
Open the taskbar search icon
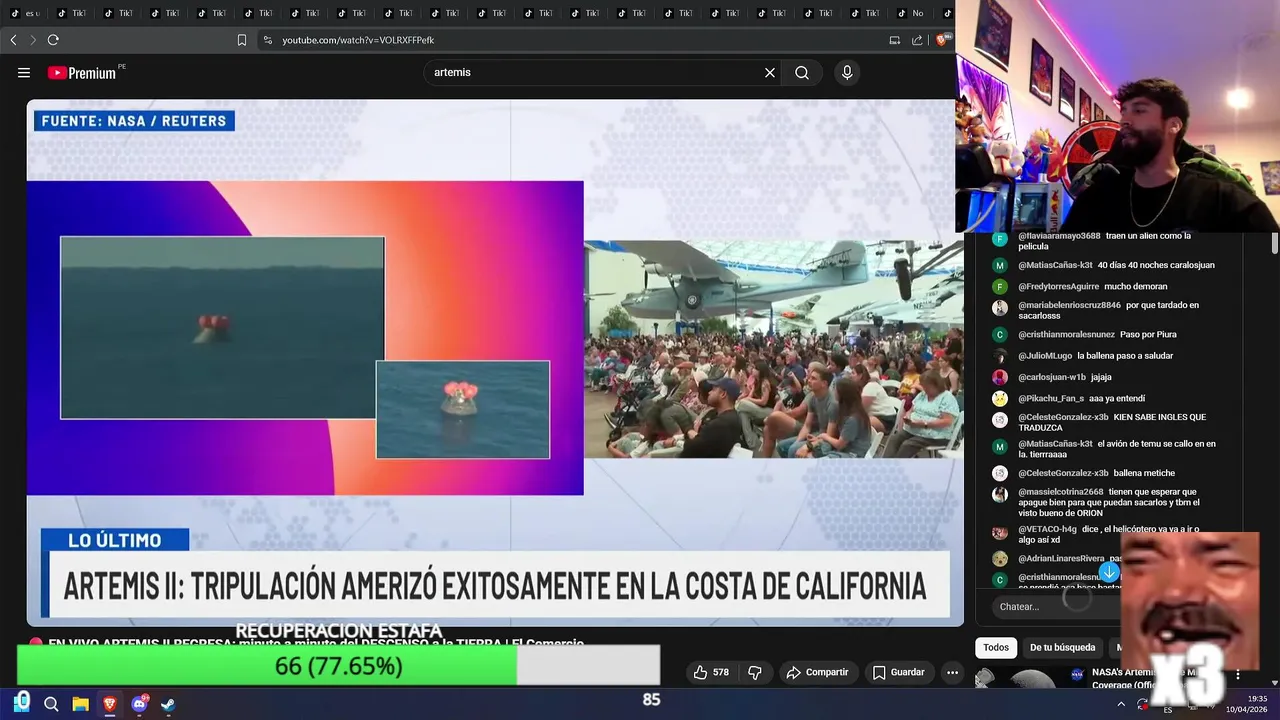[51, 704]
